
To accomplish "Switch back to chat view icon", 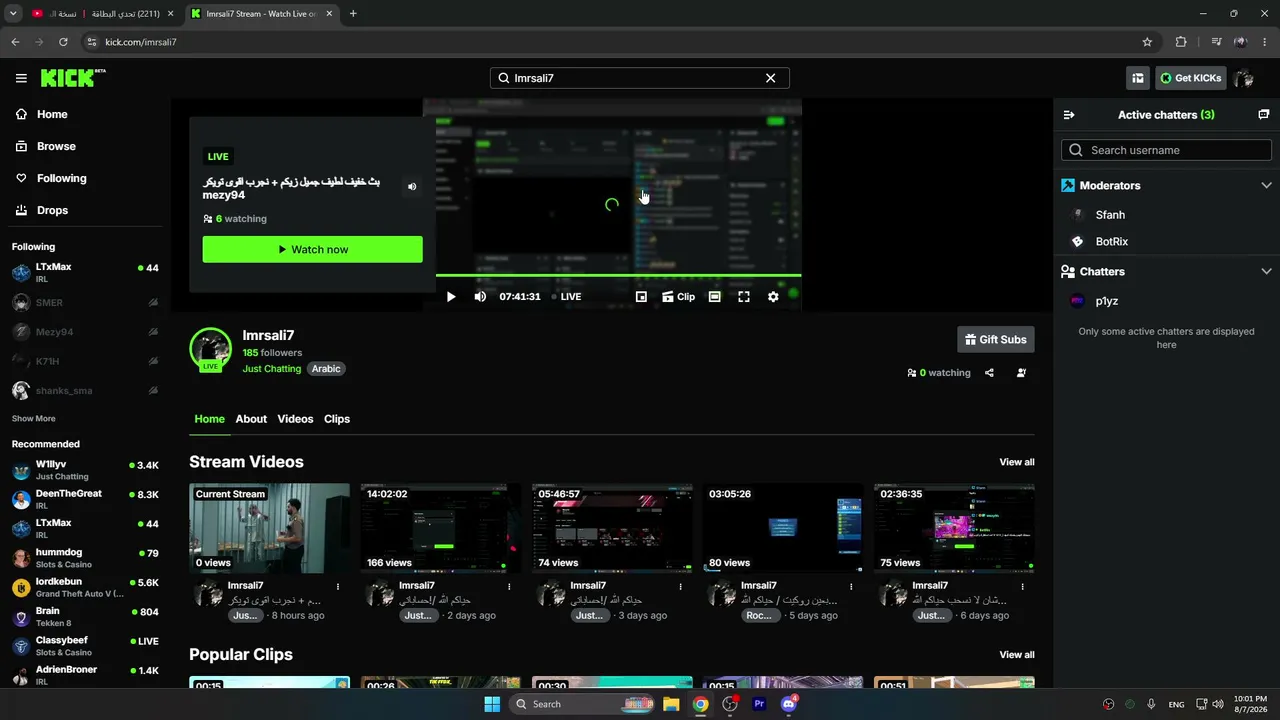I will pos(1263,115).
